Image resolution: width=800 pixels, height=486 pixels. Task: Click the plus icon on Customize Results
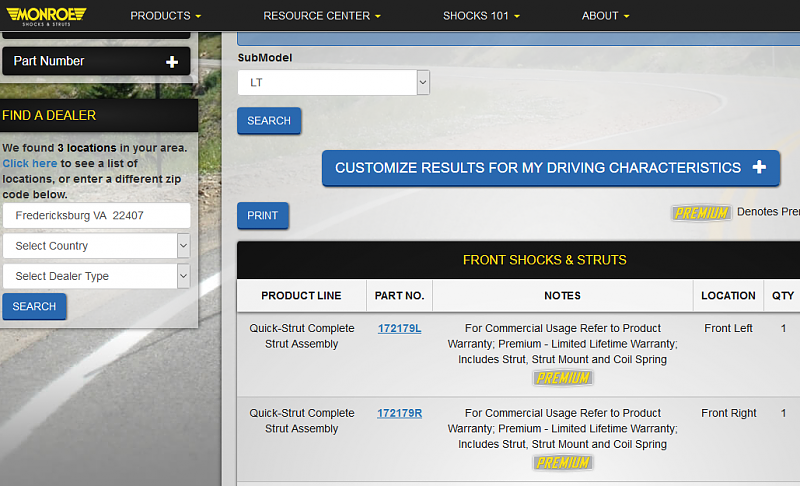(x=759, y=168)
